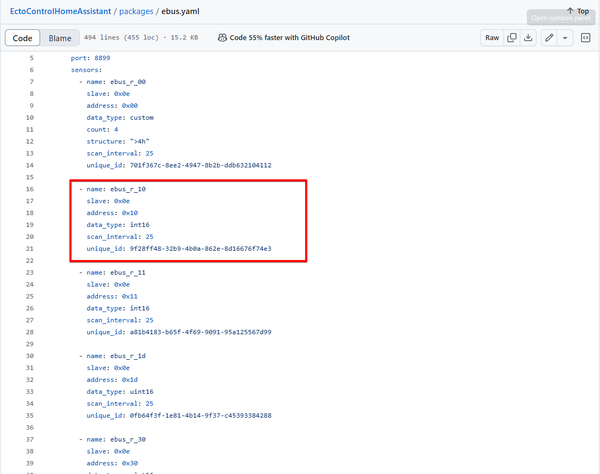Download the raw ebus.yaml file
The width and height of the screenshot is (600, 474).
[529, 38]
